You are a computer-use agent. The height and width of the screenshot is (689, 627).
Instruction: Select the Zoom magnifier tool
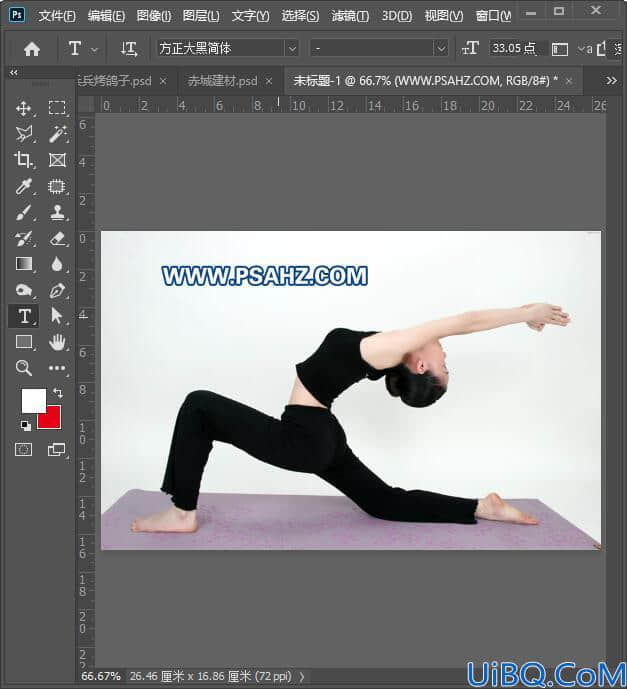point(24,368)
